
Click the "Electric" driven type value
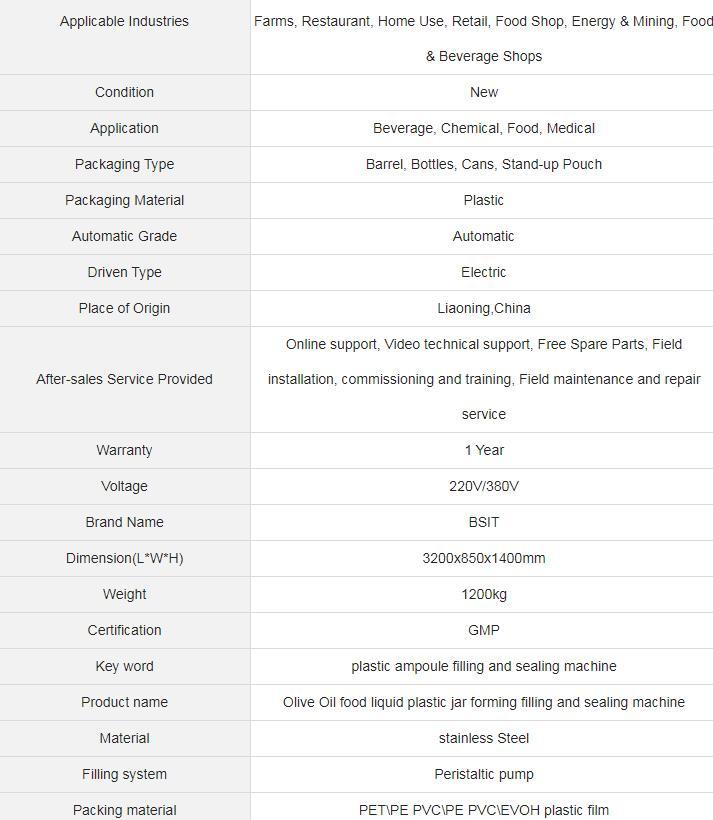pyautogui.click(x=483, y=272)
